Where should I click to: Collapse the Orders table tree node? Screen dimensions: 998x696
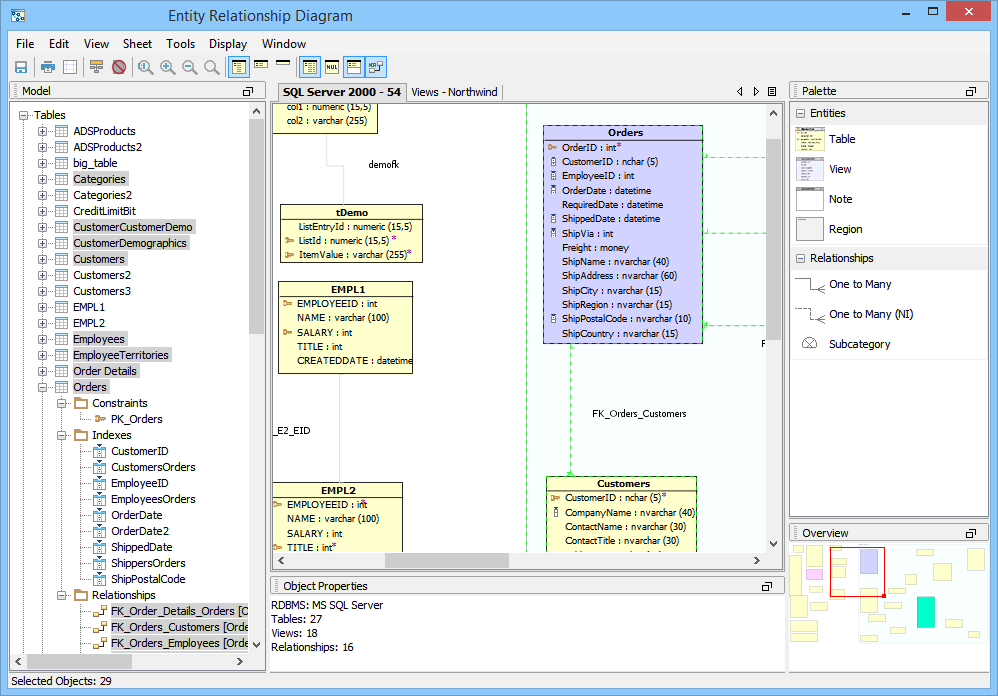pos(43,387)
